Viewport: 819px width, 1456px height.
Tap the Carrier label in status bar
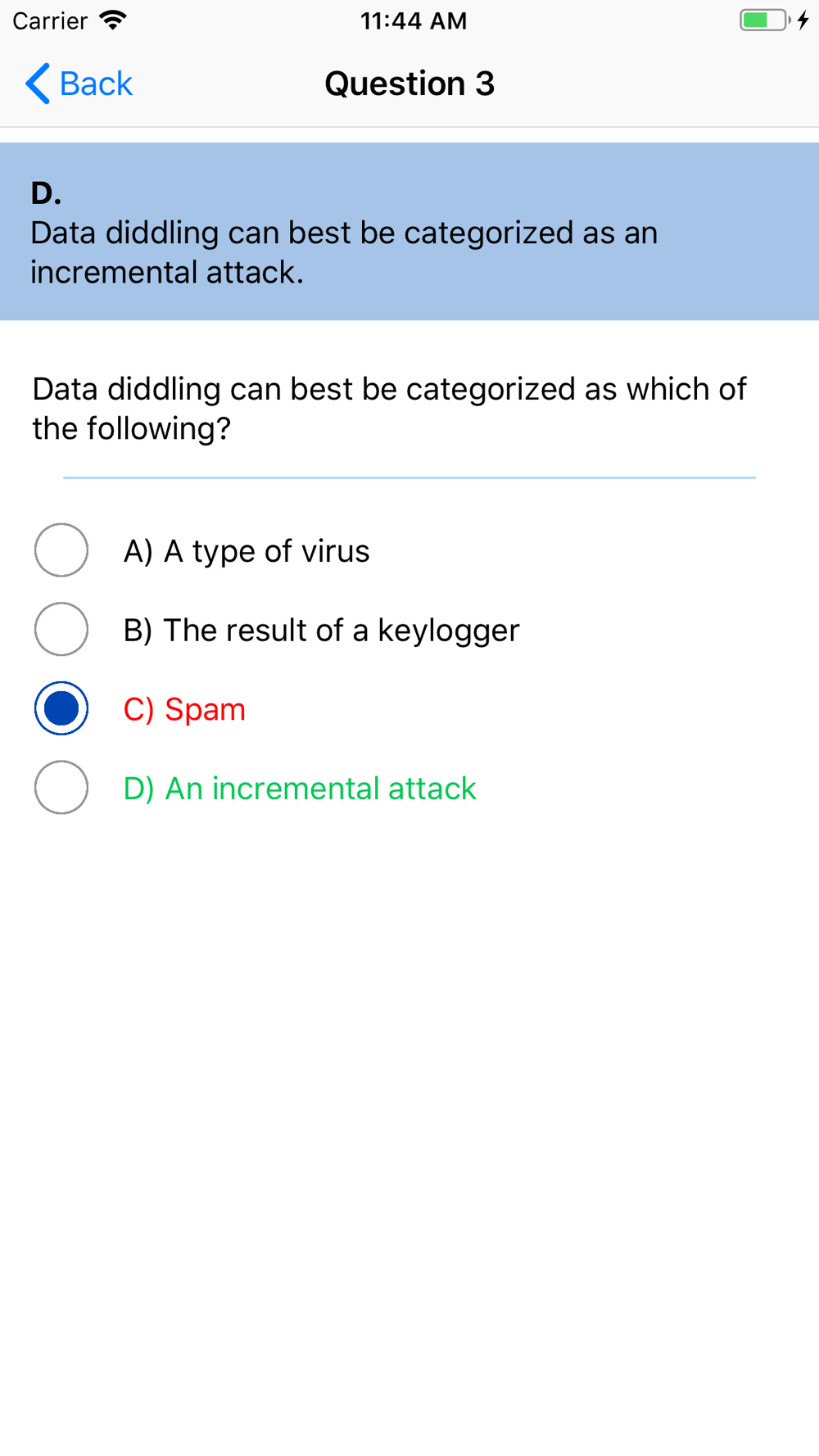(x=50, y=20)
